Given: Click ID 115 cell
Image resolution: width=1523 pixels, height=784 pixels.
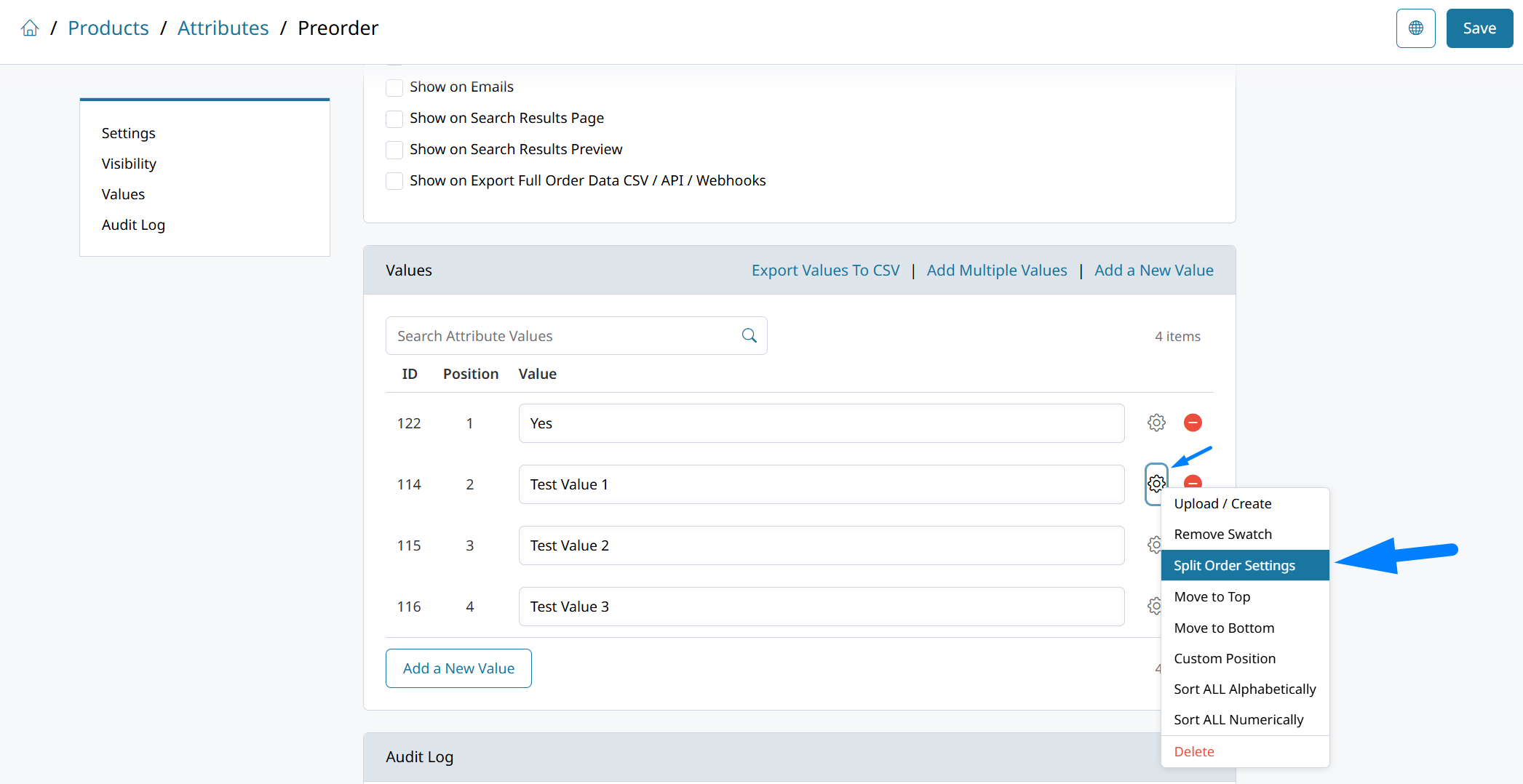Looking at the screenshot, I should [x=409, y=545].
